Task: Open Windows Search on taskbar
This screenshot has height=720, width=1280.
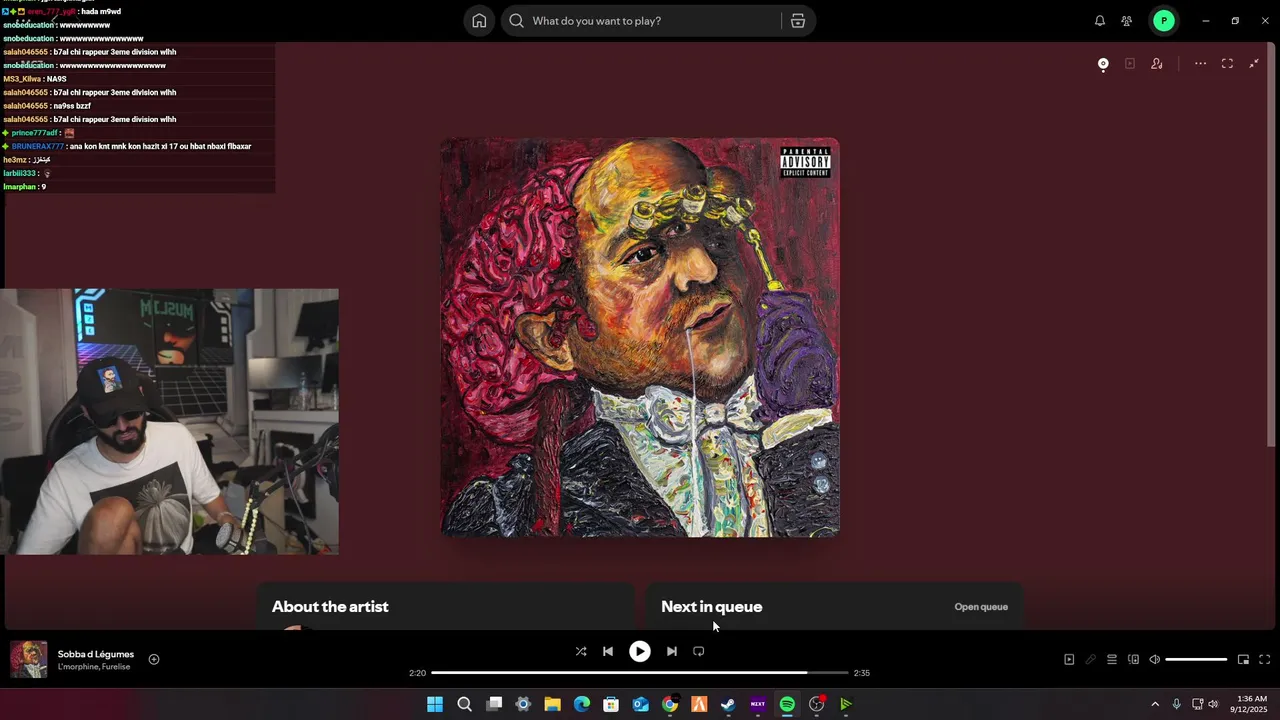Action: 464,705
